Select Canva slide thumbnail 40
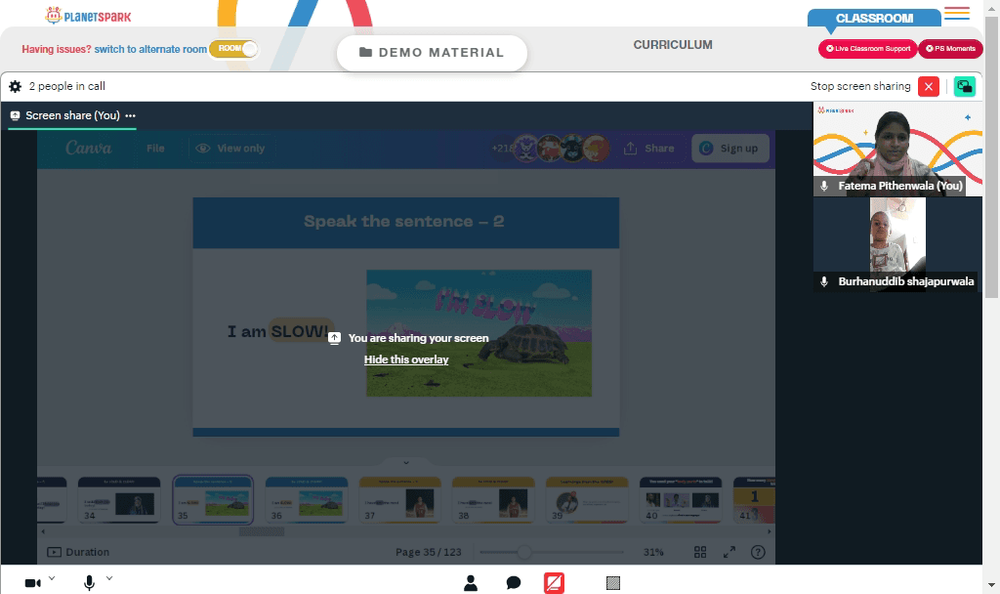 click(681, 500)
